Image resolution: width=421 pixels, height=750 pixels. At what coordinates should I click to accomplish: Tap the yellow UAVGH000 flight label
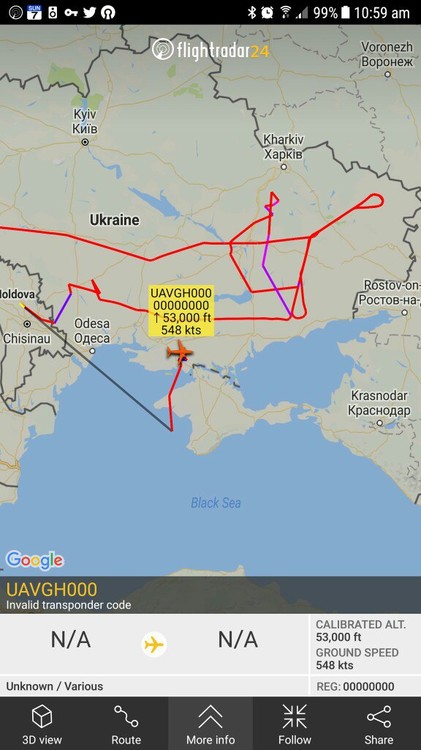tap(181, 311)
